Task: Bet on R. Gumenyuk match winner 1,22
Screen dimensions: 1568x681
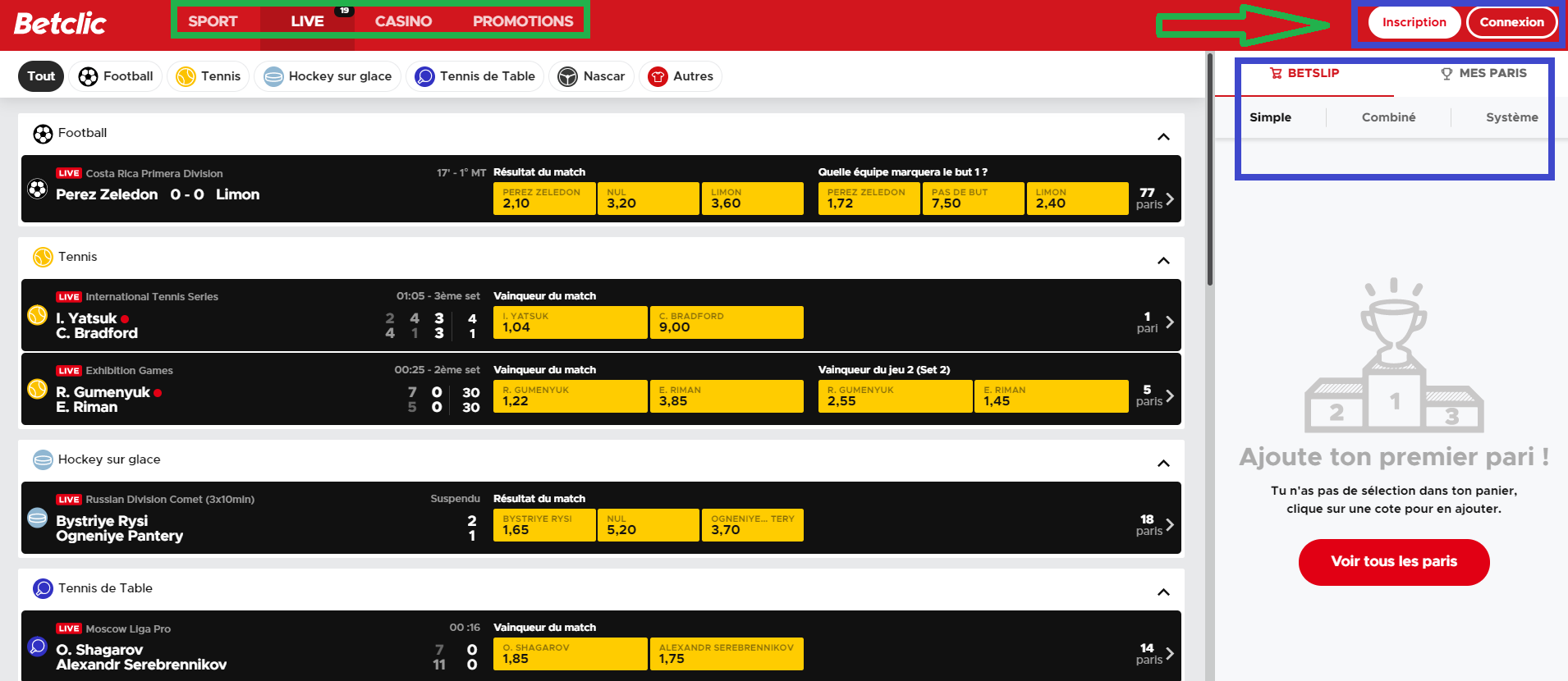Action: click(x=570, y=396)
